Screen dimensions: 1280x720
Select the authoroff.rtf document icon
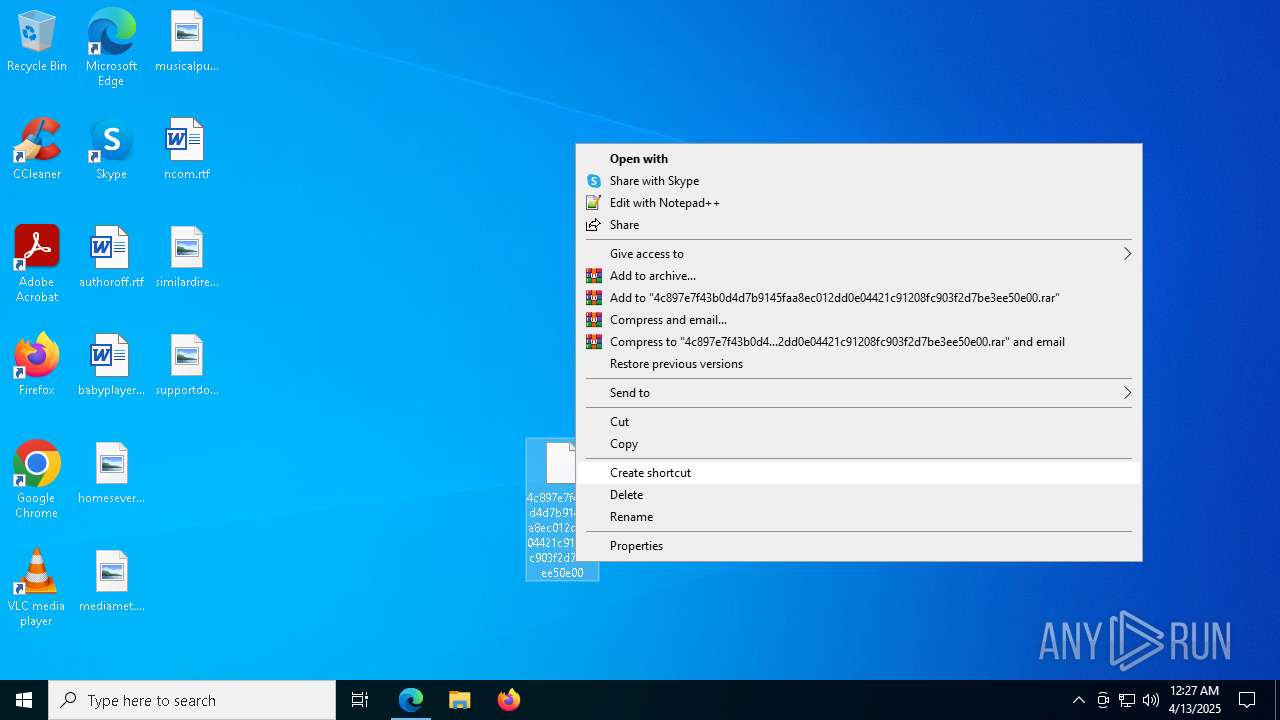(x=111, y=258)
